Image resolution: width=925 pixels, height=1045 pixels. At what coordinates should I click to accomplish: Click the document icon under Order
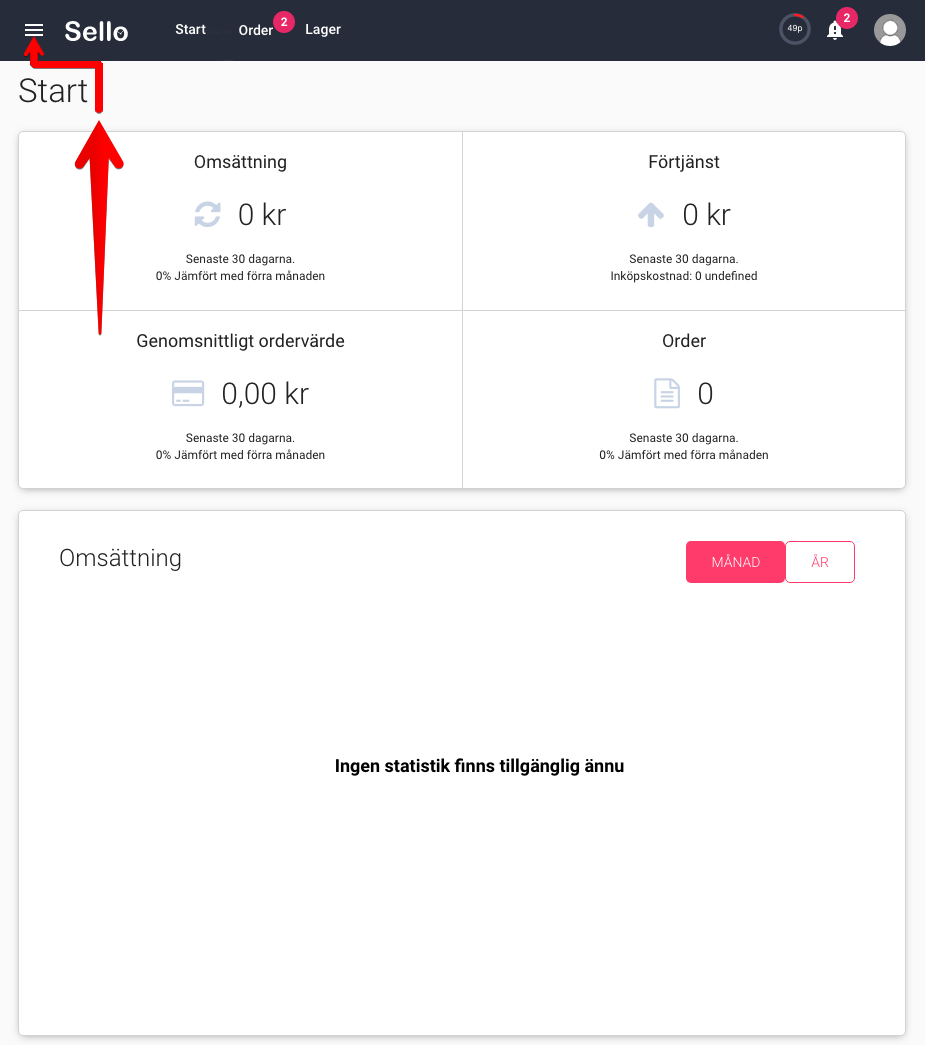(x=667, y=393)
